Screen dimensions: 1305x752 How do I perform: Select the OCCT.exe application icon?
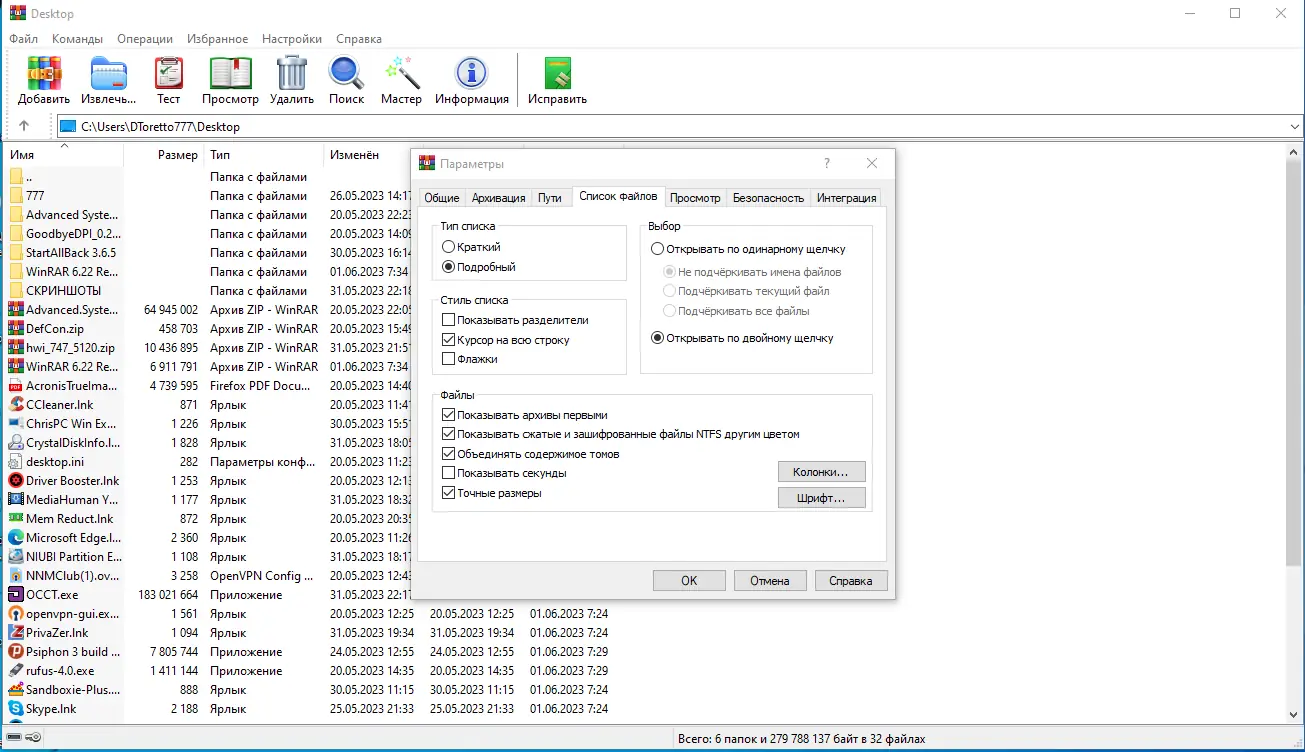16,595
